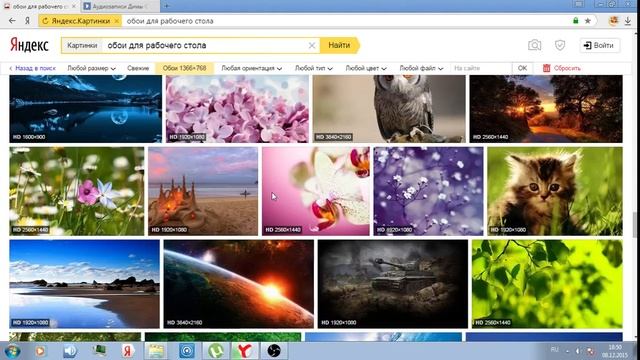This screenshot has height=360, width=640.
Task: Click the orange extension icon near downloads
Action: pos(613,21)
